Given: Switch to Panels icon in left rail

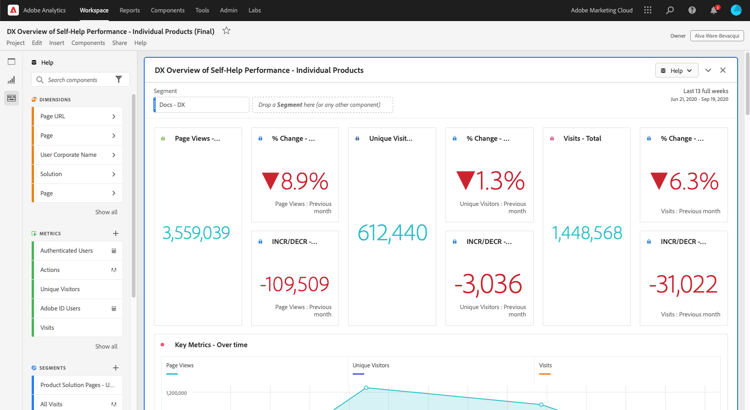Looking at the screenshot, I should click(11, 61).
